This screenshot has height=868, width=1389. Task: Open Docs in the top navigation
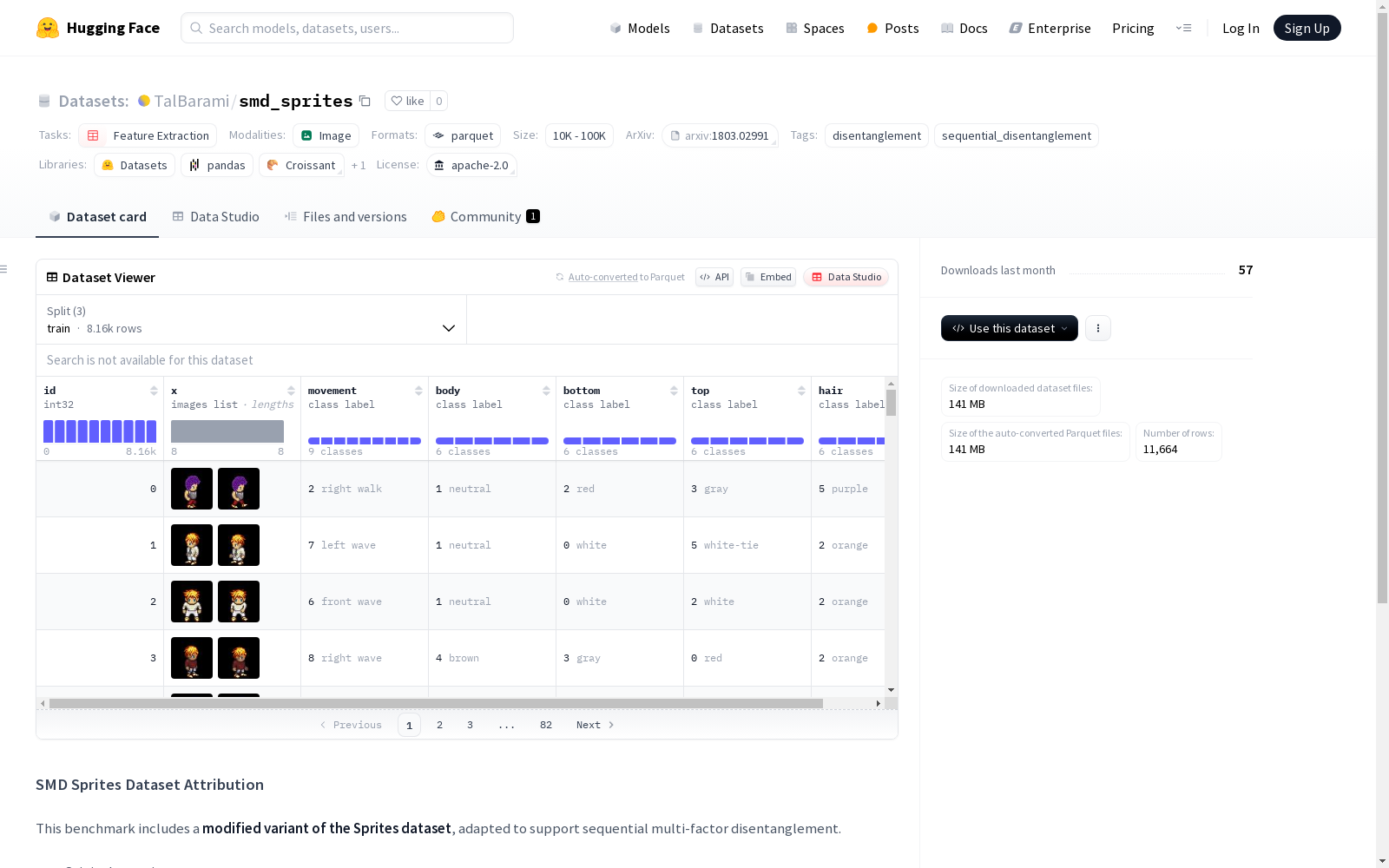point(964,28)
